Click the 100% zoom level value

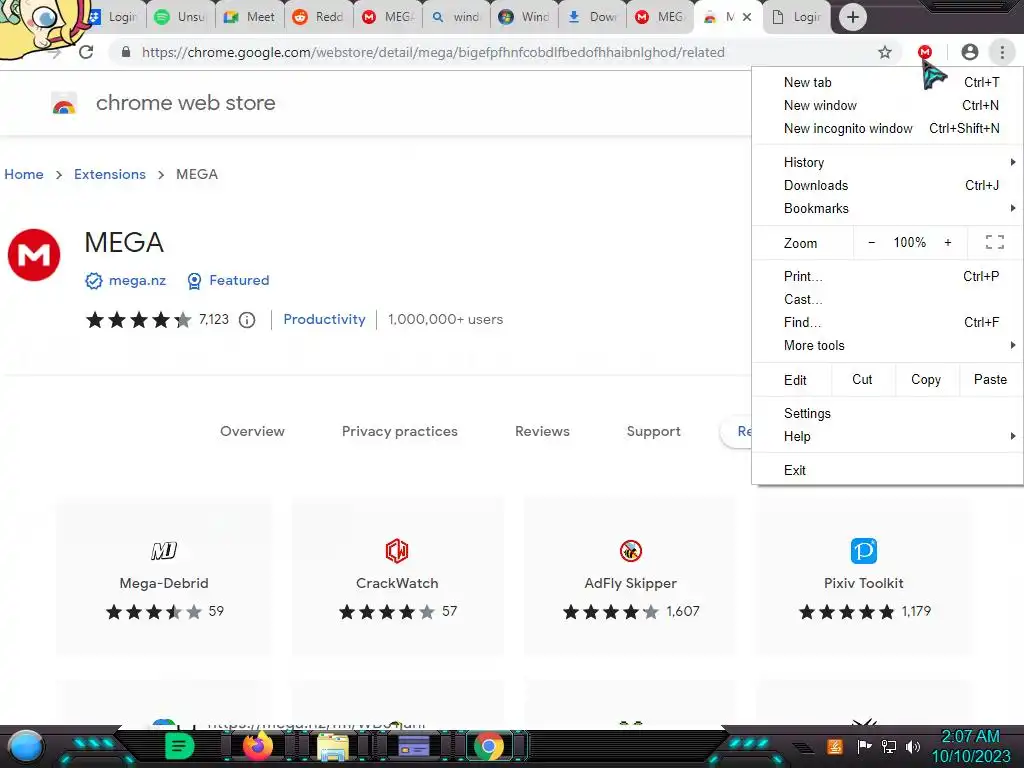pos(910,242)
